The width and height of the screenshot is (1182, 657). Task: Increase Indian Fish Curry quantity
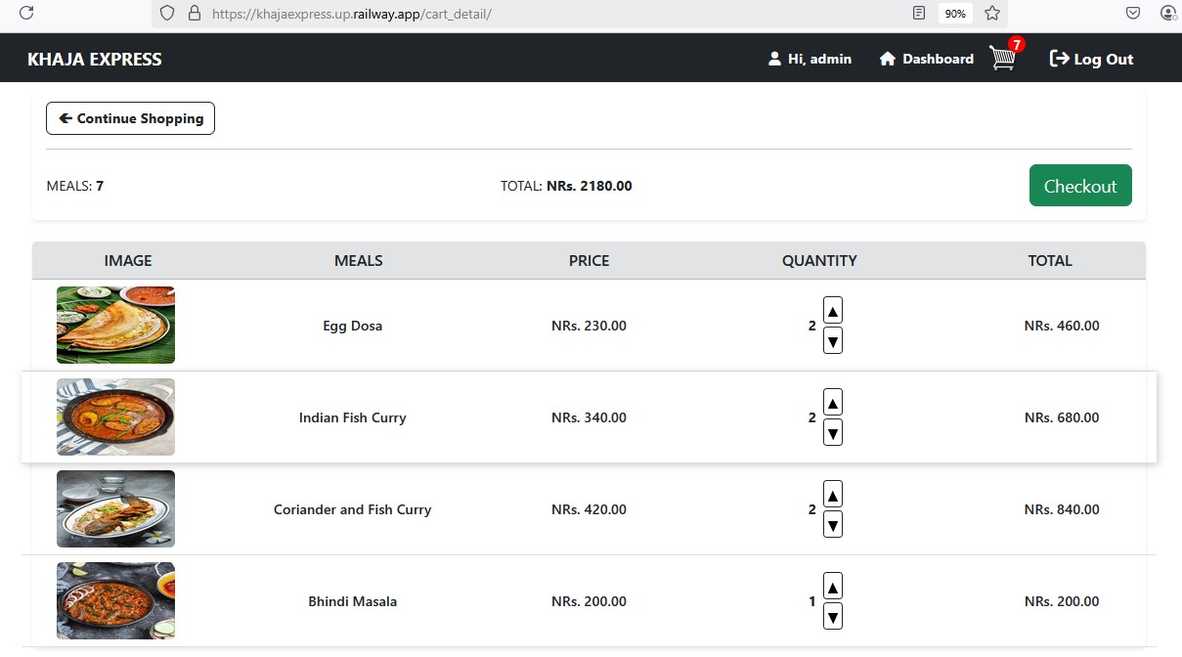tap(832, 402)
